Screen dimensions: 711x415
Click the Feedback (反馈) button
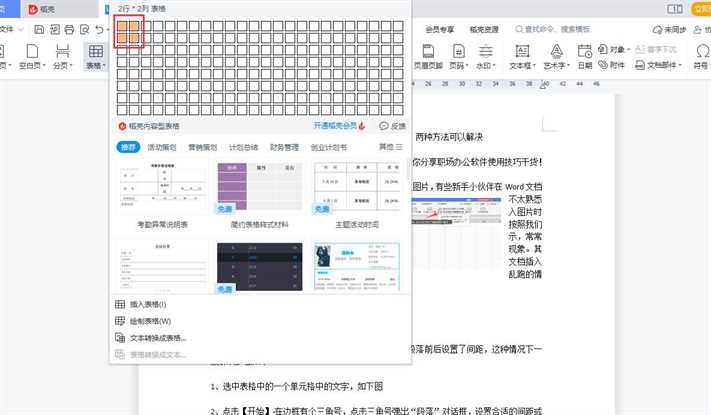[x=392, y=126]
